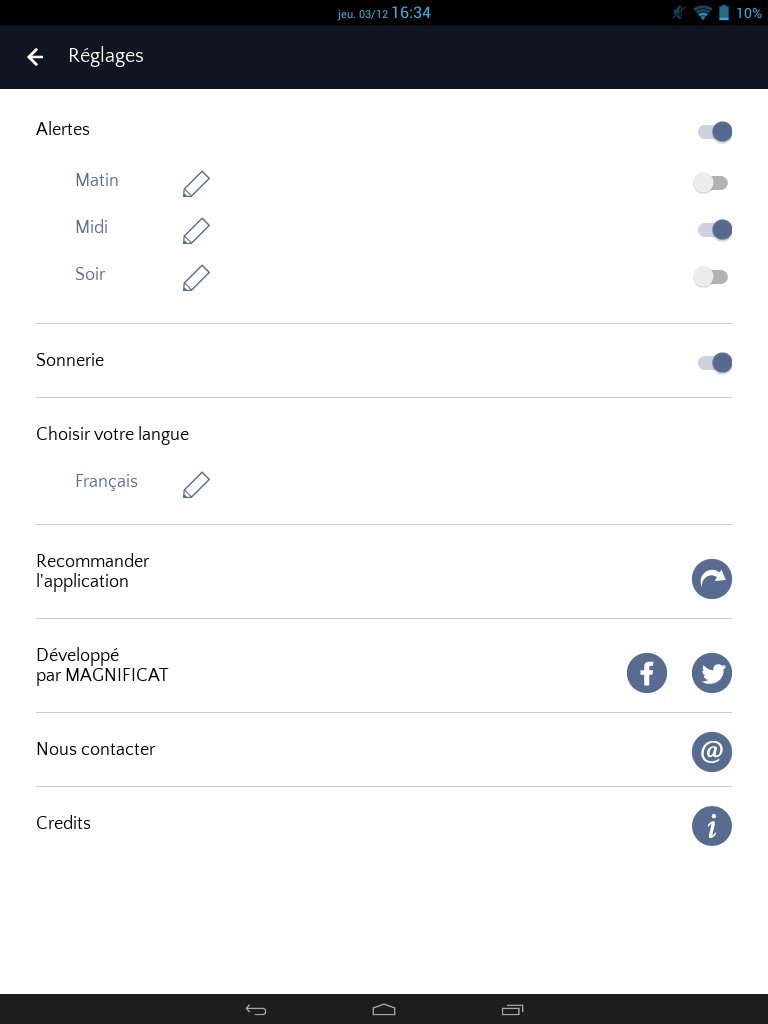Disable the Alertes main switch
768x1024 pixels.
coord(715,131)
